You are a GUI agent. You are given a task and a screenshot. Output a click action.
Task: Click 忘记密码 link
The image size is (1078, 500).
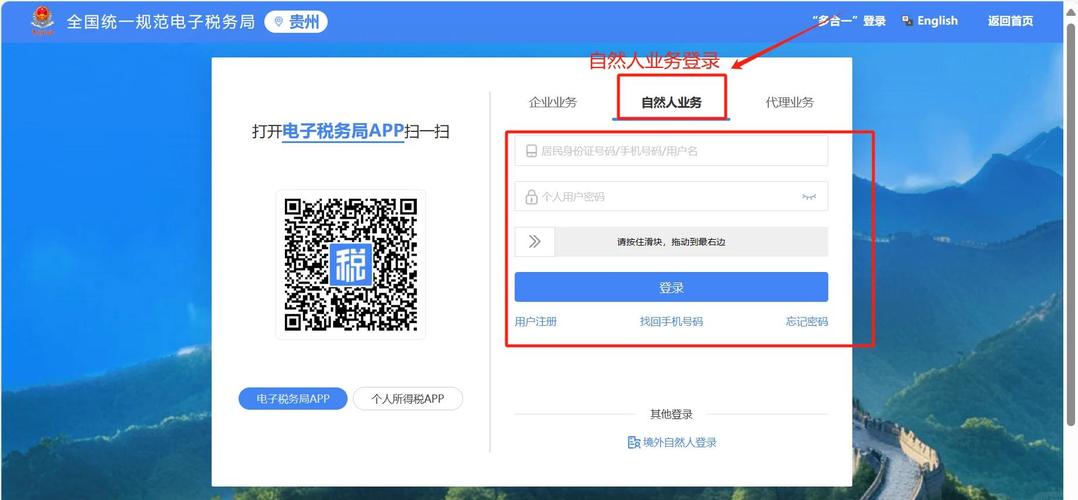(x=807, y=321)
